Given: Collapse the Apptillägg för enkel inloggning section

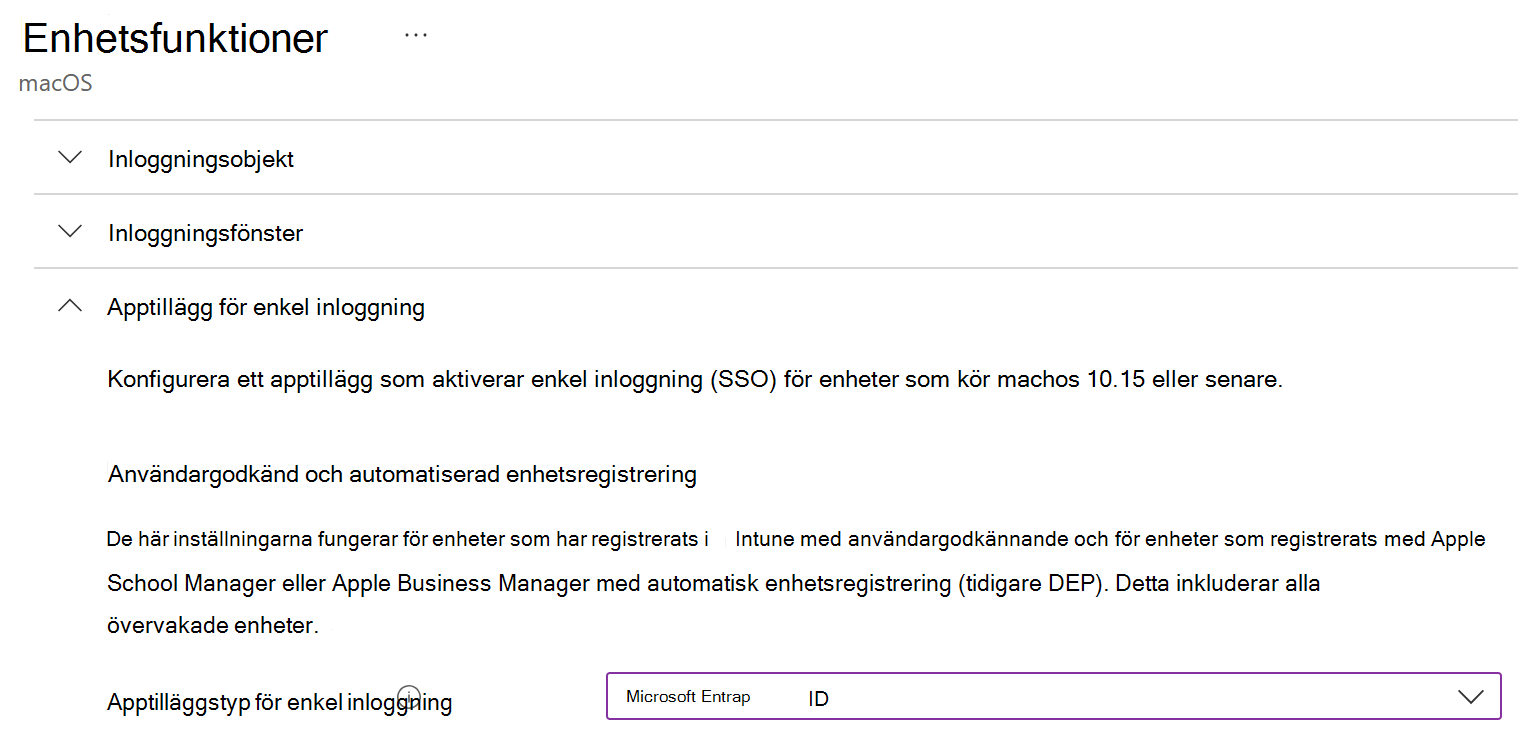Looking at the screenshot, I should point(265,306).
